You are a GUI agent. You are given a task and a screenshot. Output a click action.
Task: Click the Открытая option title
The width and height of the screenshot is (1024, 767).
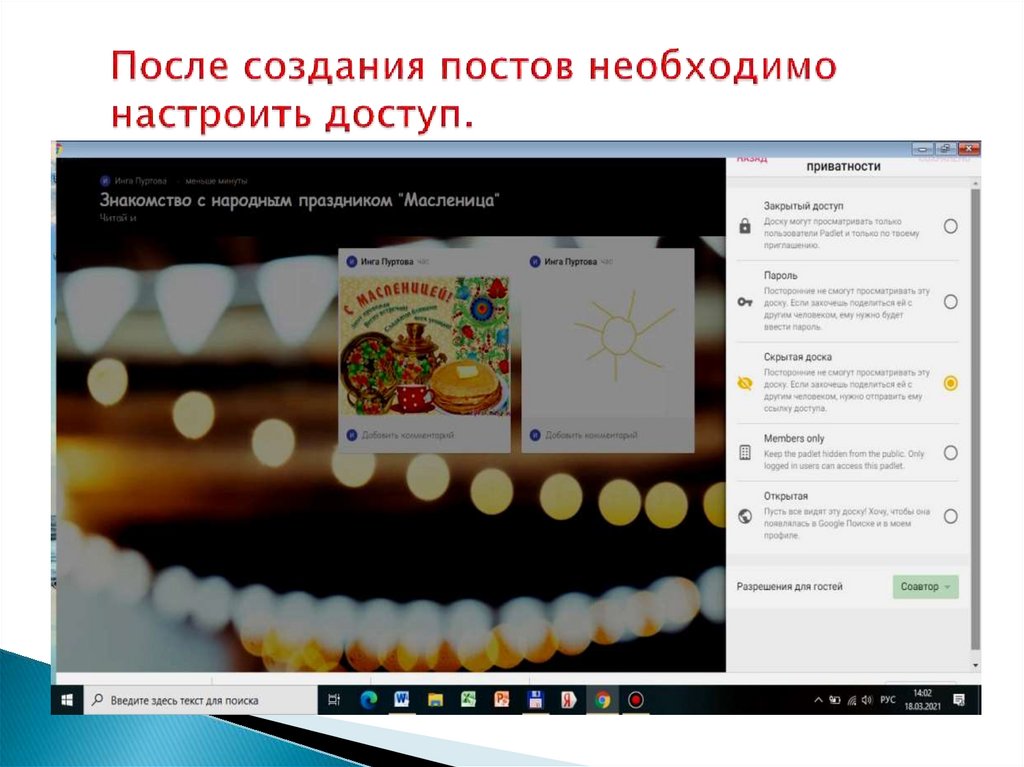[786, 496]
